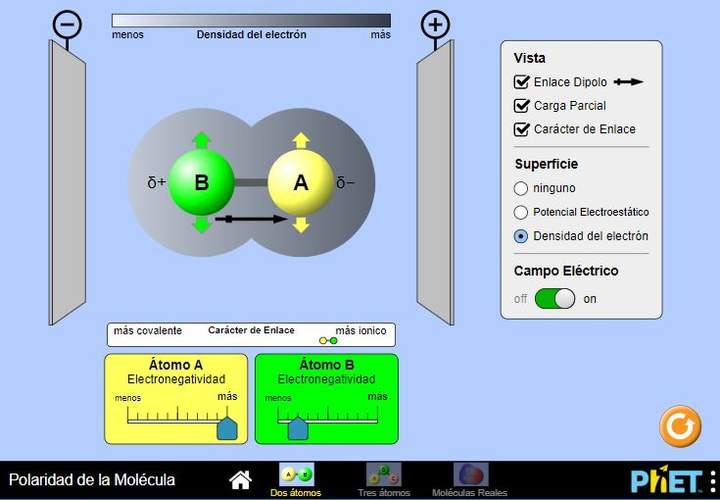Click Átomo A electronegativity slider thumb

[x=227, y=428]
